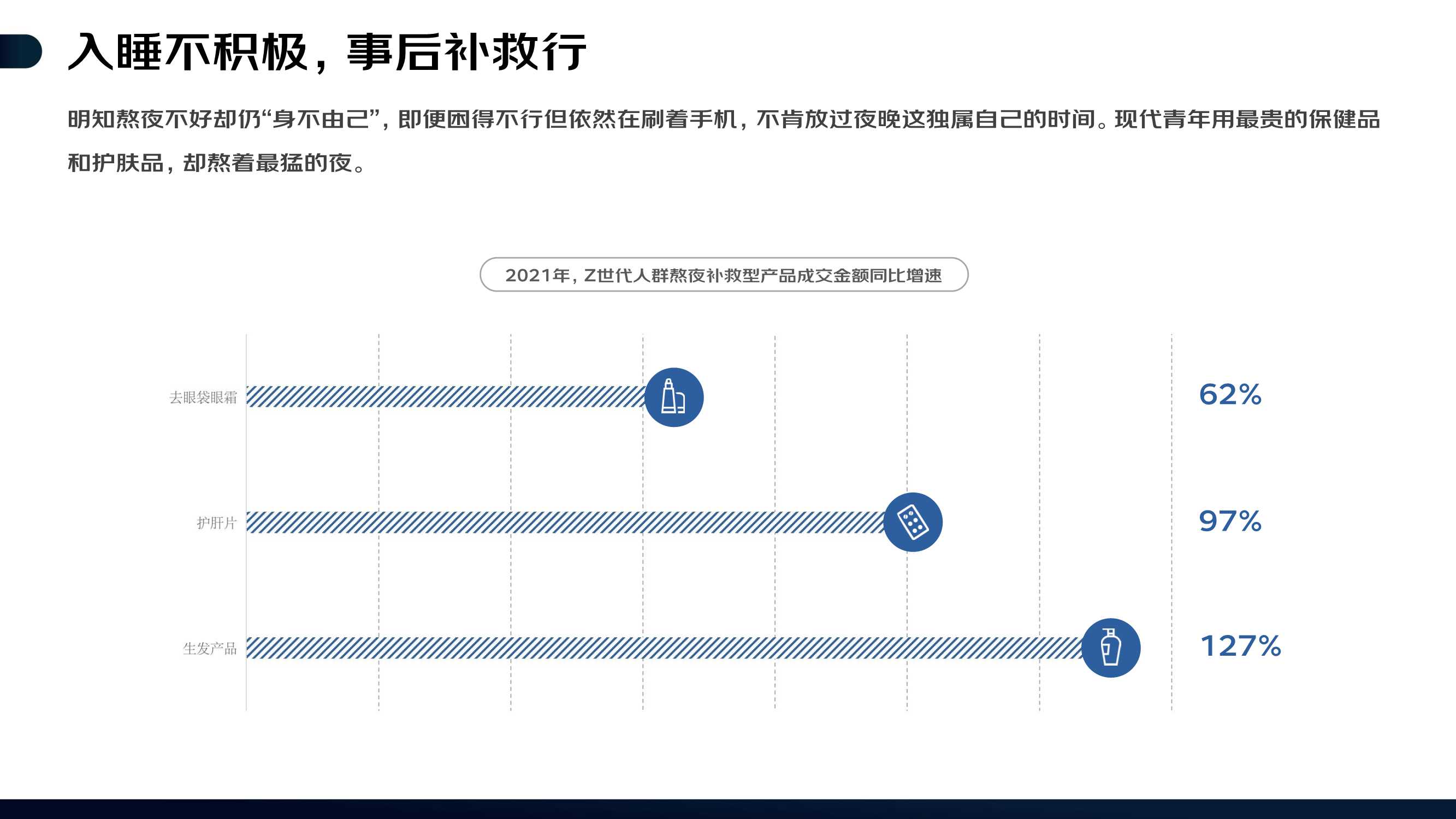The width and height of the screenshot is (1456, 819).
Task: Click the 127% value label
Action: tap(1241, 646)
